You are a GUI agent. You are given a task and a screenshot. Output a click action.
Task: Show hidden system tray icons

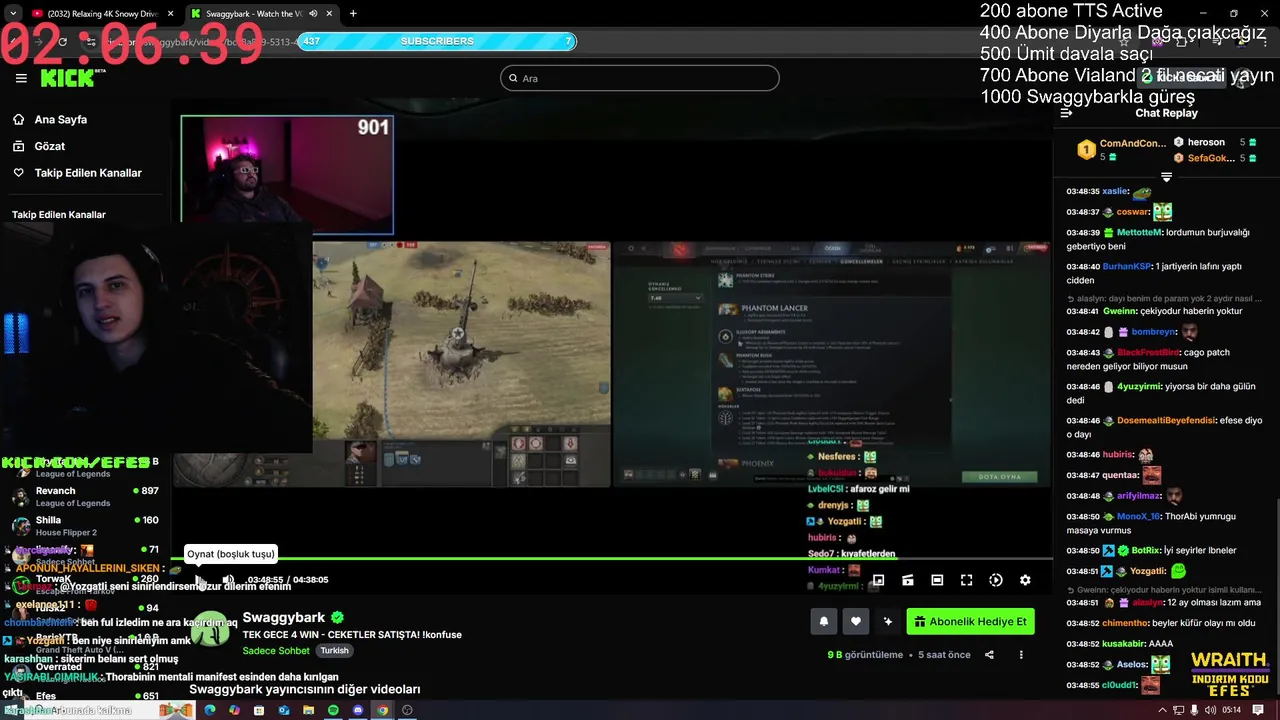[x=1162, y=710]
